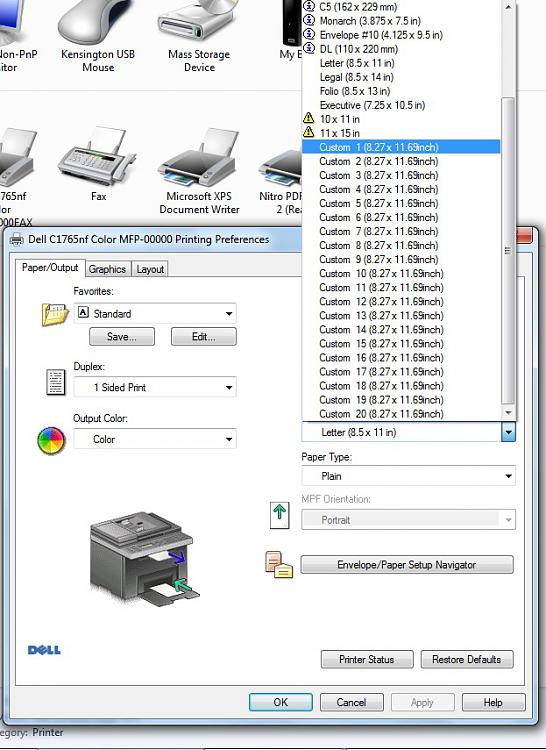Click the paper list scroll down arrow
Viewport: 546px width, 750px height.
(x=508, y=412)
